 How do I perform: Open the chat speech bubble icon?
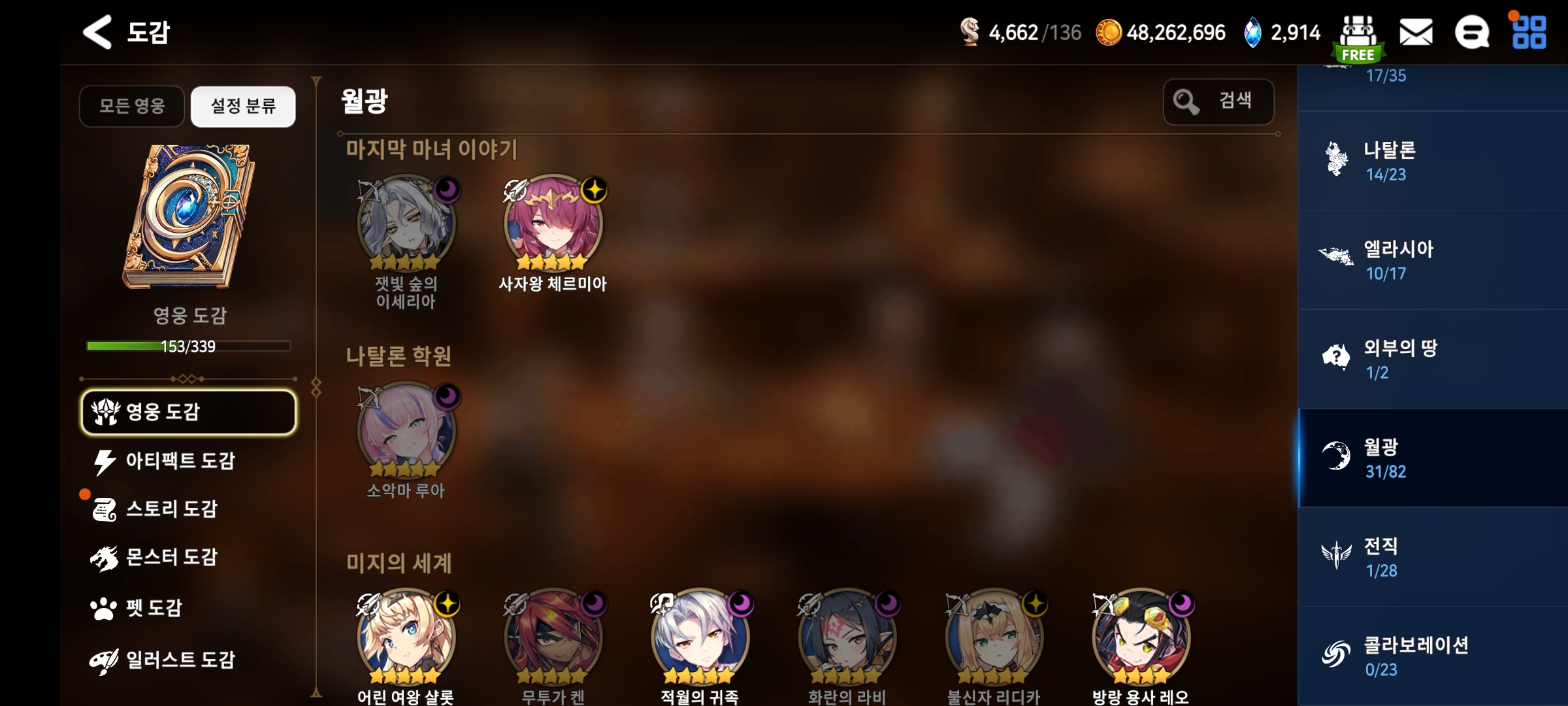tap(1472, 32)
